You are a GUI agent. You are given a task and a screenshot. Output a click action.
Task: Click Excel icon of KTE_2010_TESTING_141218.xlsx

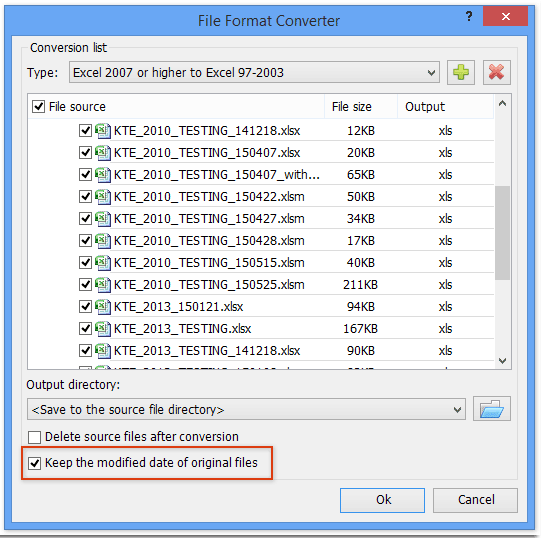point(103,131)
